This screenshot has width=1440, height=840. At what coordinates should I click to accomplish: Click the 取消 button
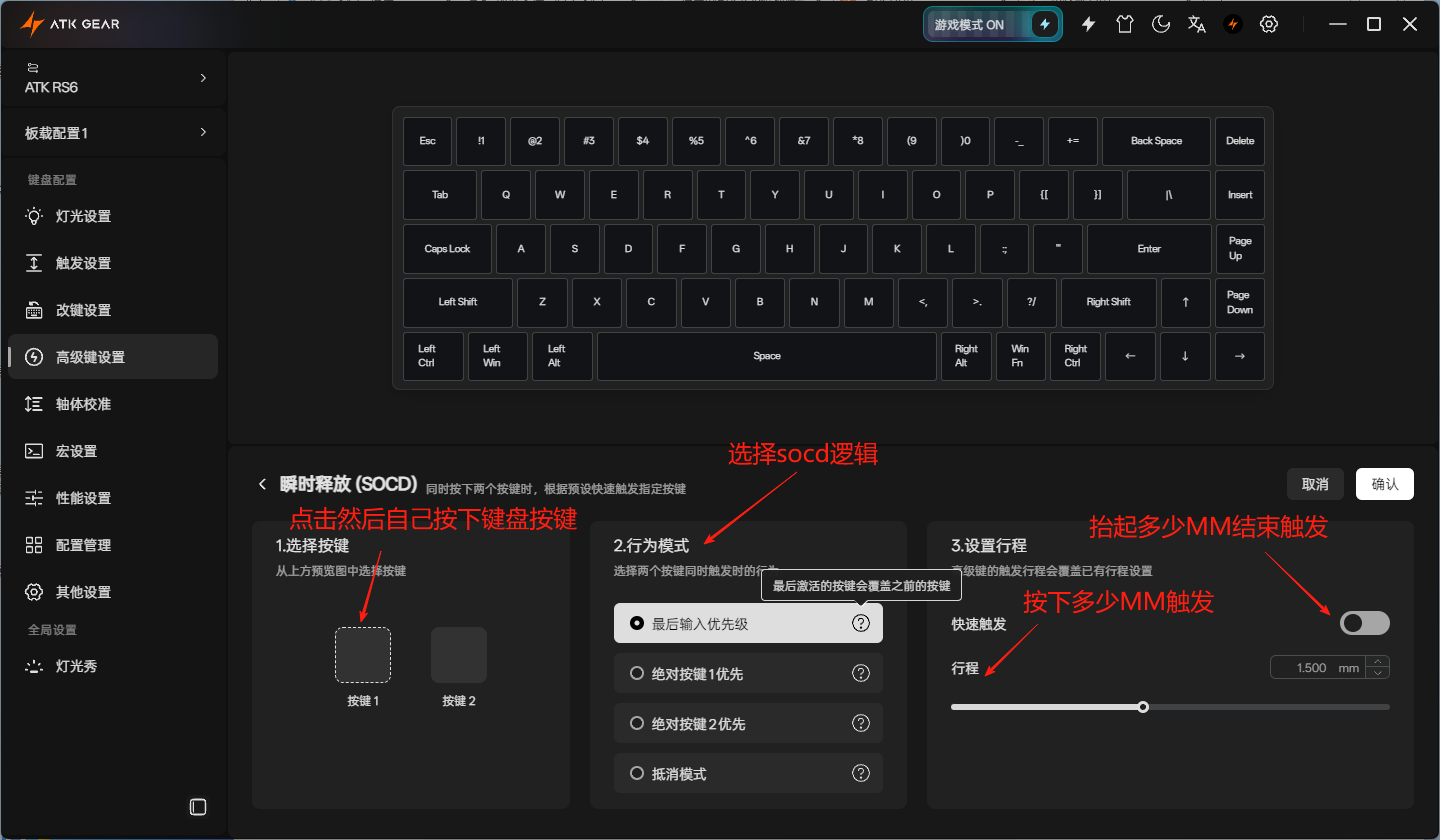(1315, 484)
